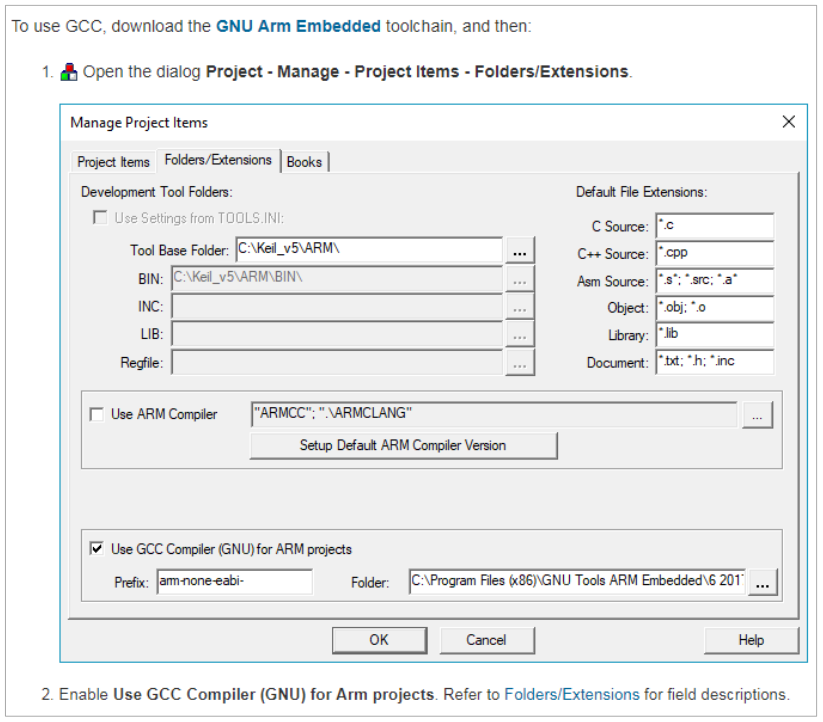Click the browse button beside LIB field
This screenshot has height=722, width=823.
[520, 334]
